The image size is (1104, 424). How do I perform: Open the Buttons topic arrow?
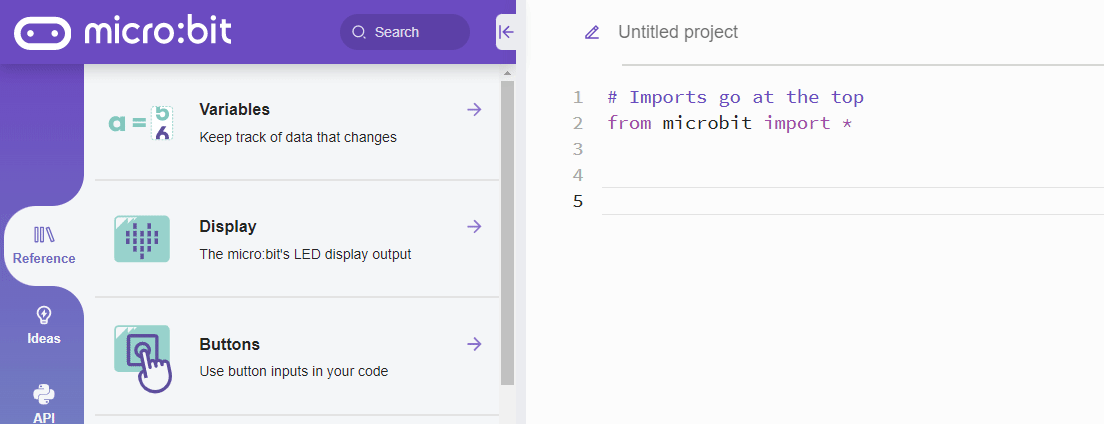[x=475, y=344]
